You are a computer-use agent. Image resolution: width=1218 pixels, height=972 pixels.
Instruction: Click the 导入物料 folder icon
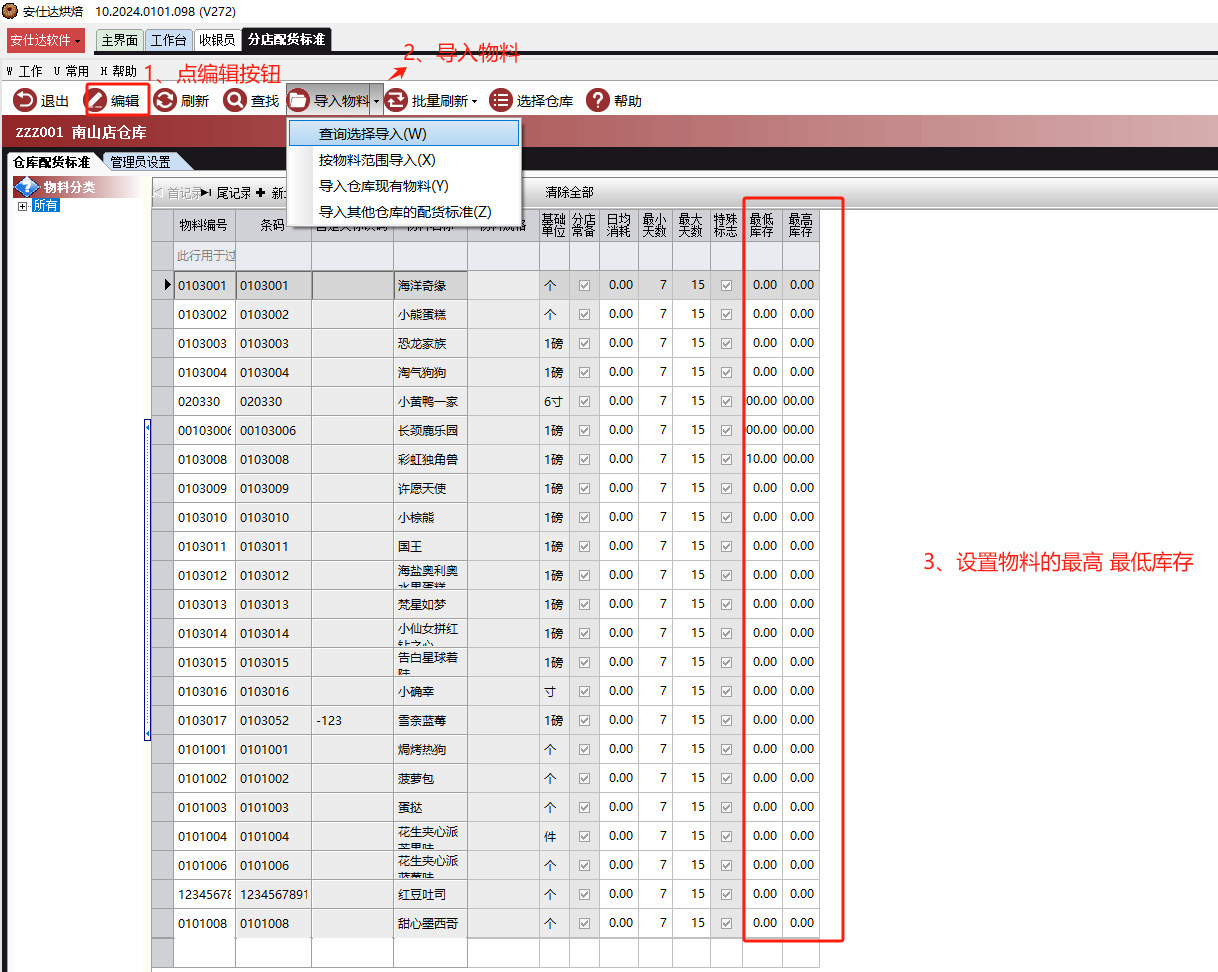[x=298, y=100]
